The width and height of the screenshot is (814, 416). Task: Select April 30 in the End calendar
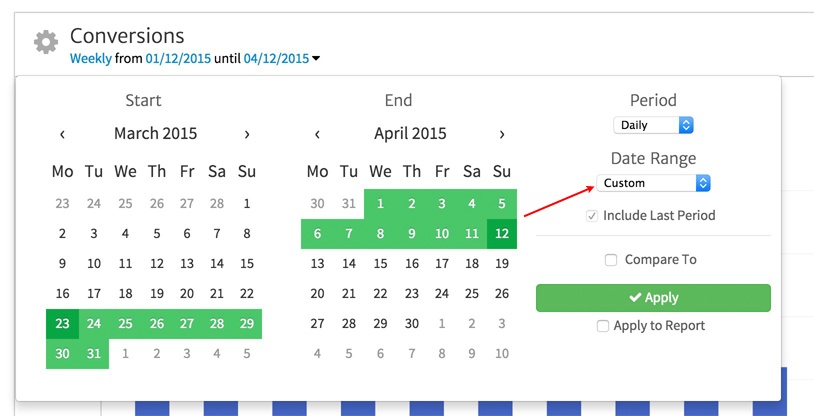[410, 324]
